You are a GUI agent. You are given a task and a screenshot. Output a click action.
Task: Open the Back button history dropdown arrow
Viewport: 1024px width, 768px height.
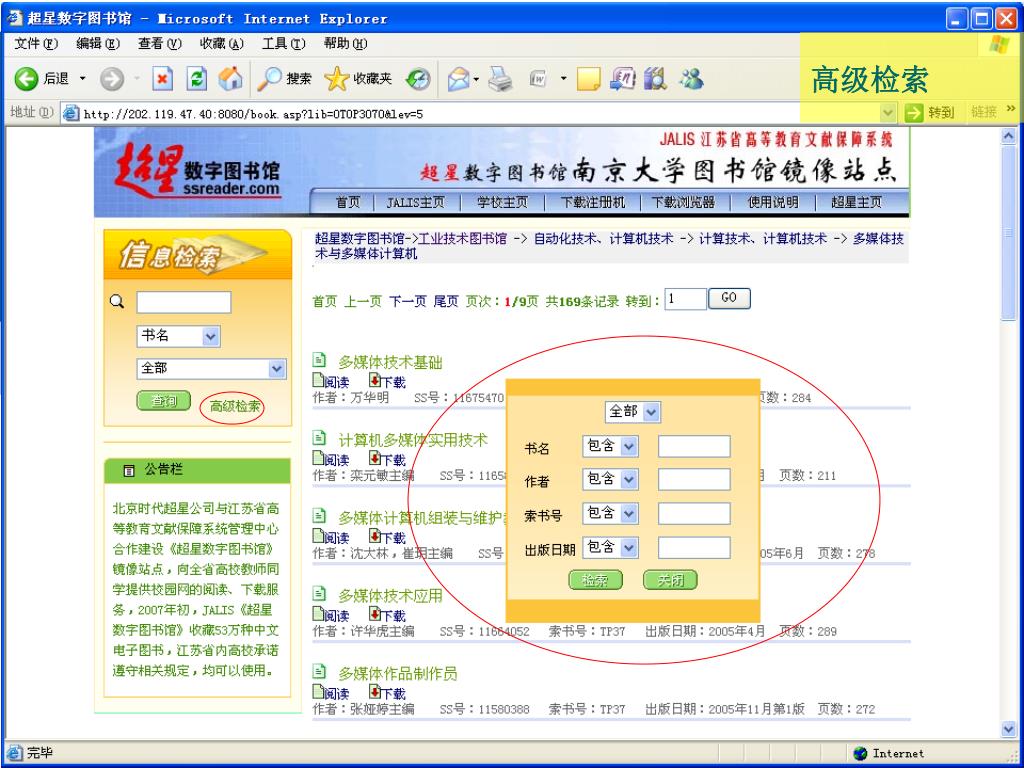pos(83,79)
